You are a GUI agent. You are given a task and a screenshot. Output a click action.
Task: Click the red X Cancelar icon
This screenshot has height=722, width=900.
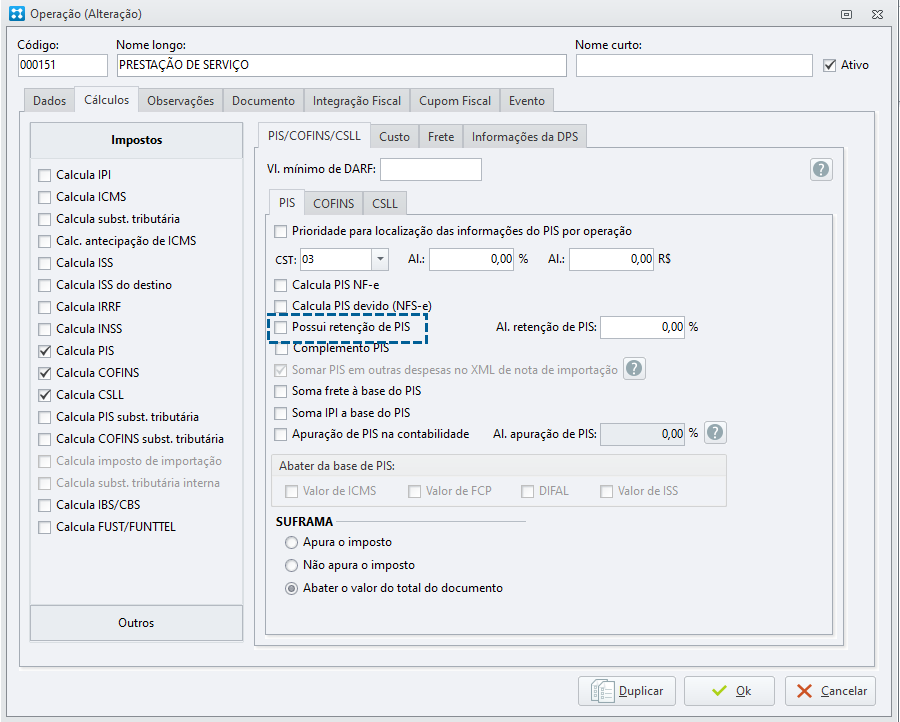(x=804, y=691)
